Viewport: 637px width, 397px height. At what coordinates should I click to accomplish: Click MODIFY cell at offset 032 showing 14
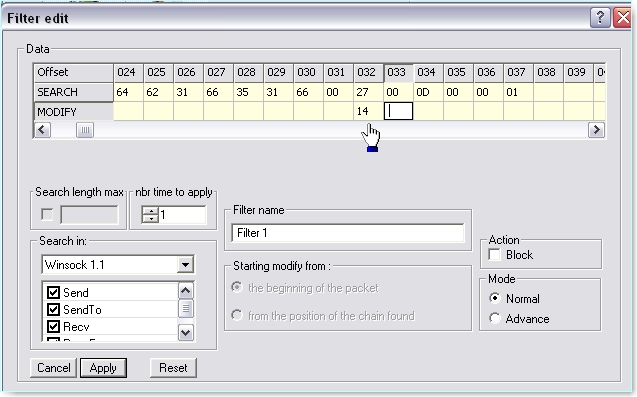pos(368,111)
